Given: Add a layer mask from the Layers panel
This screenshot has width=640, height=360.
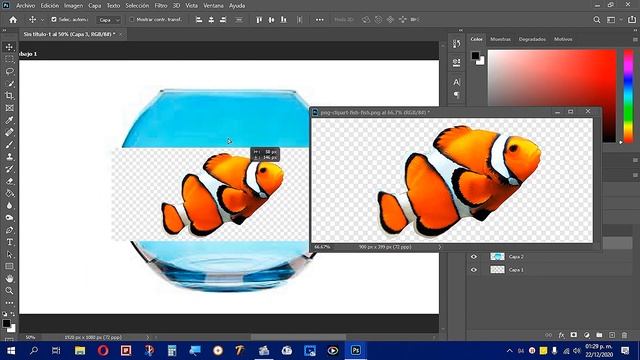Looking at the screenshot, I should 574,335.
